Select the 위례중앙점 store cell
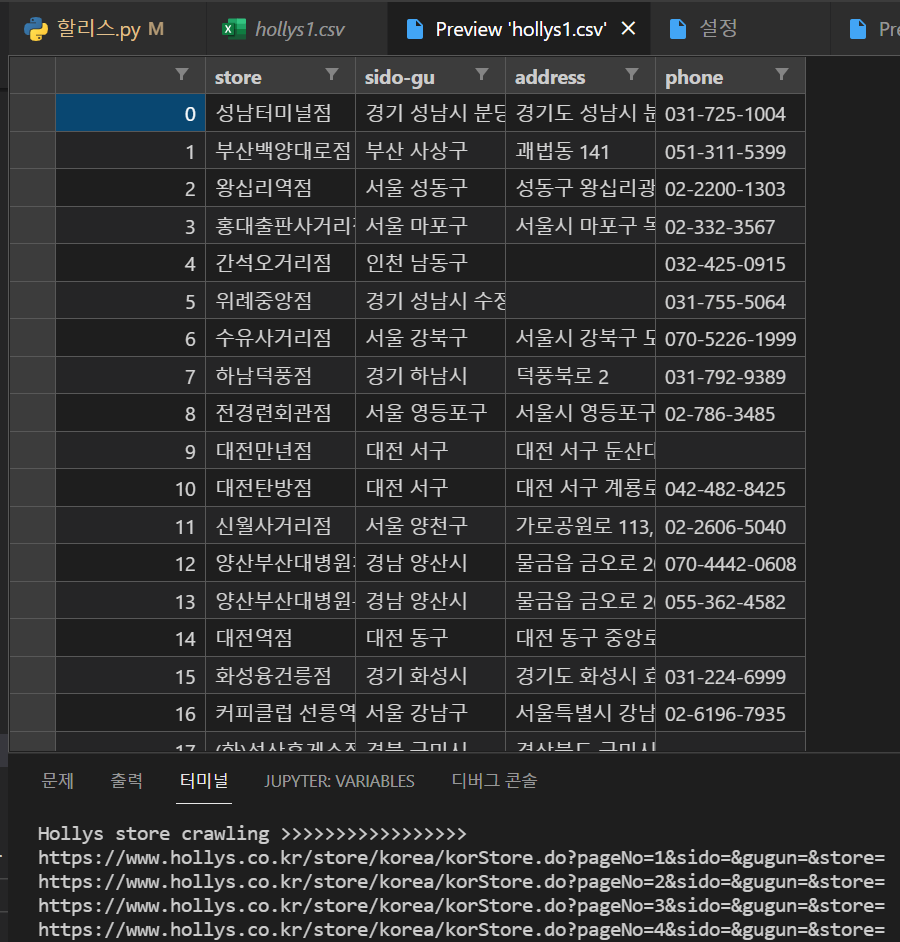 281,300
